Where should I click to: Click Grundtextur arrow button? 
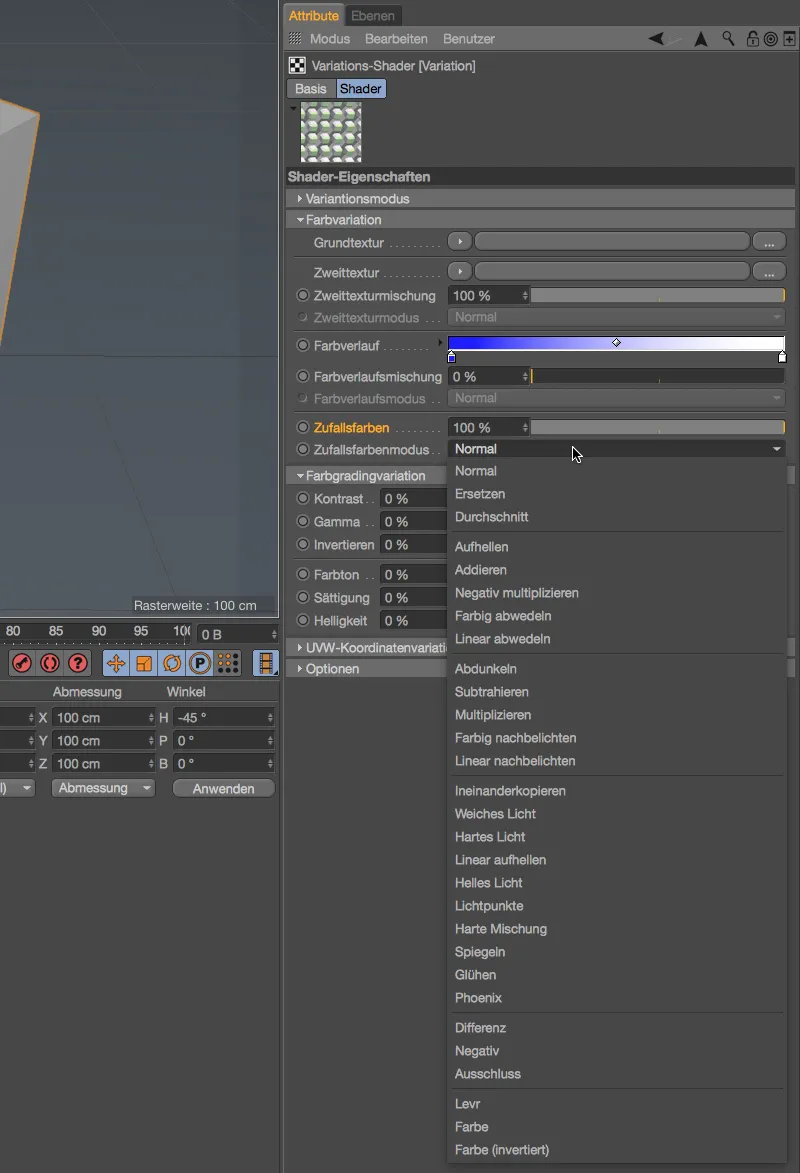(x=459, y=242)
